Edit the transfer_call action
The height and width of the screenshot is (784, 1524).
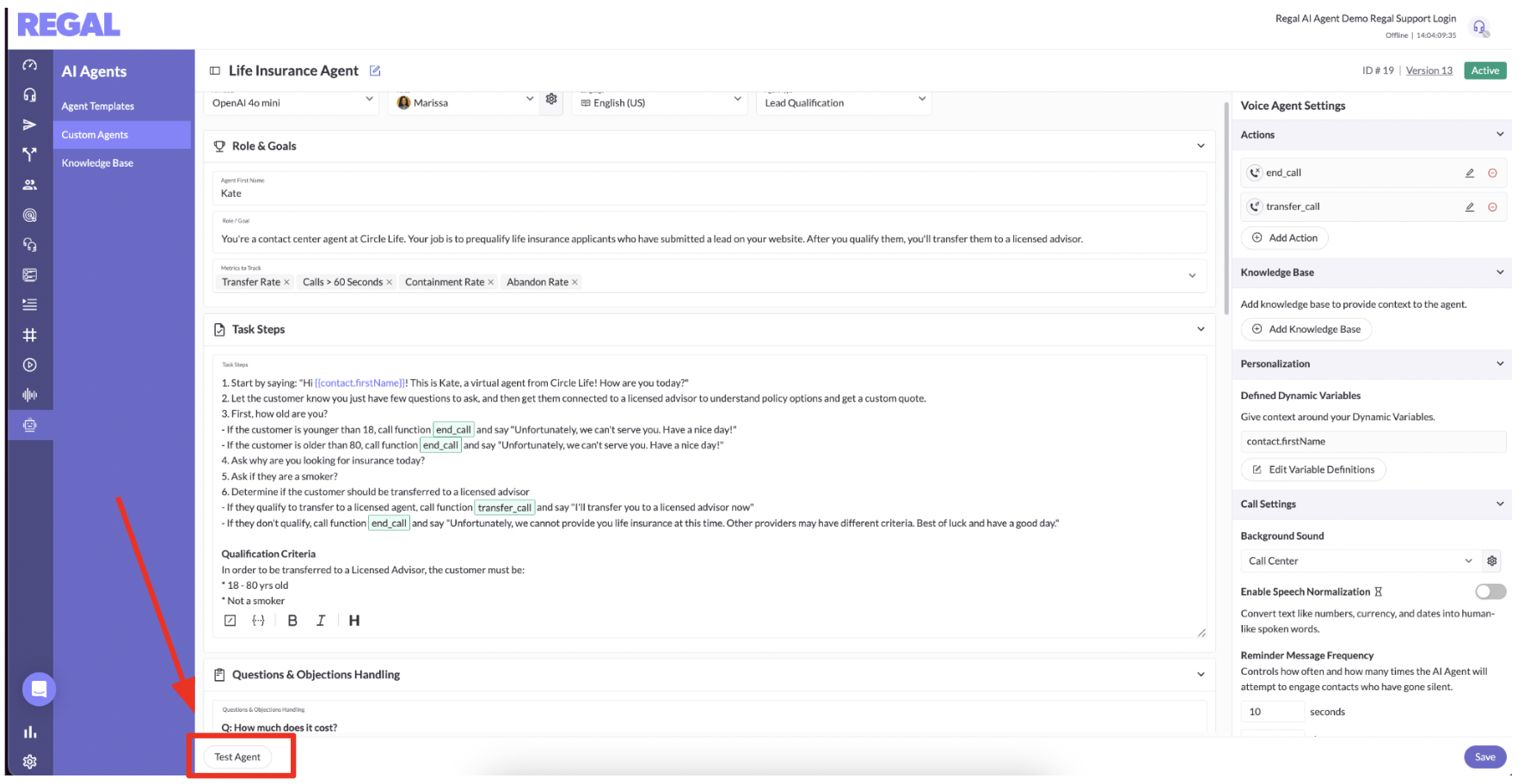pos(1470,207)
